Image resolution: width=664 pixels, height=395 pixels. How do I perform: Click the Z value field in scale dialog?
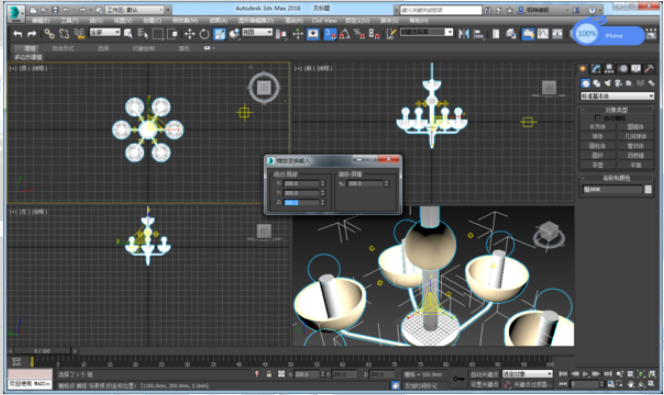tap(301, 203)
